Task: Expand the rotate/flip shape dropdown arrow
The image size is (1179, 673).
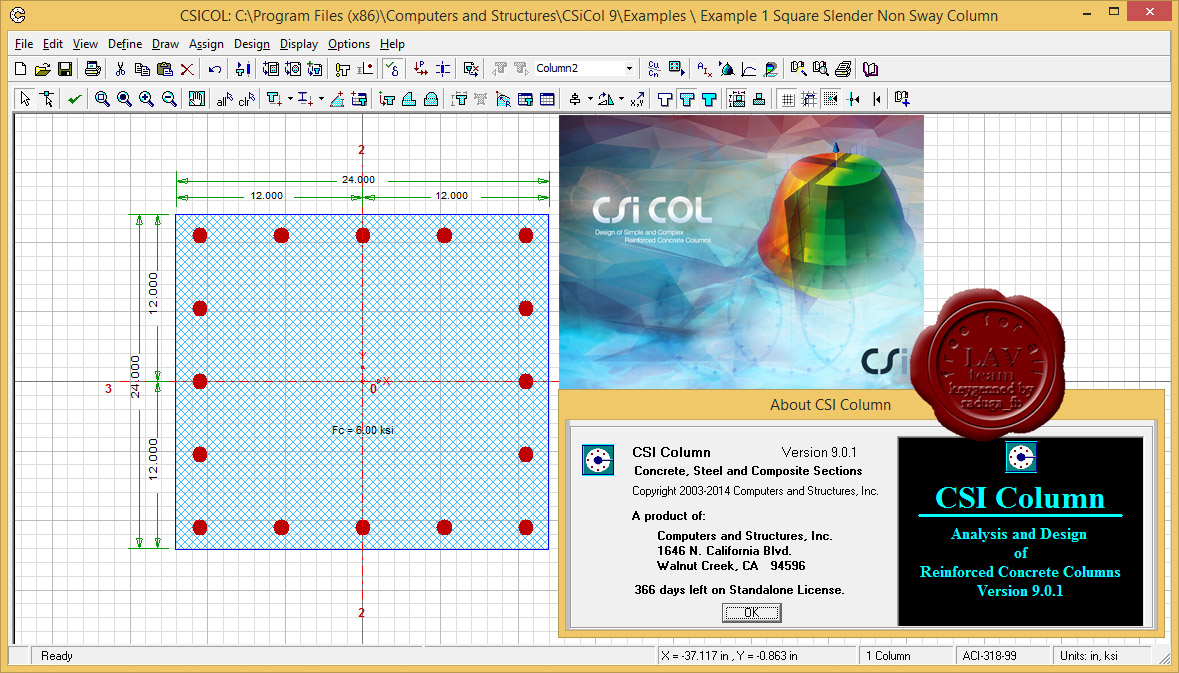Action: point(621,99)
